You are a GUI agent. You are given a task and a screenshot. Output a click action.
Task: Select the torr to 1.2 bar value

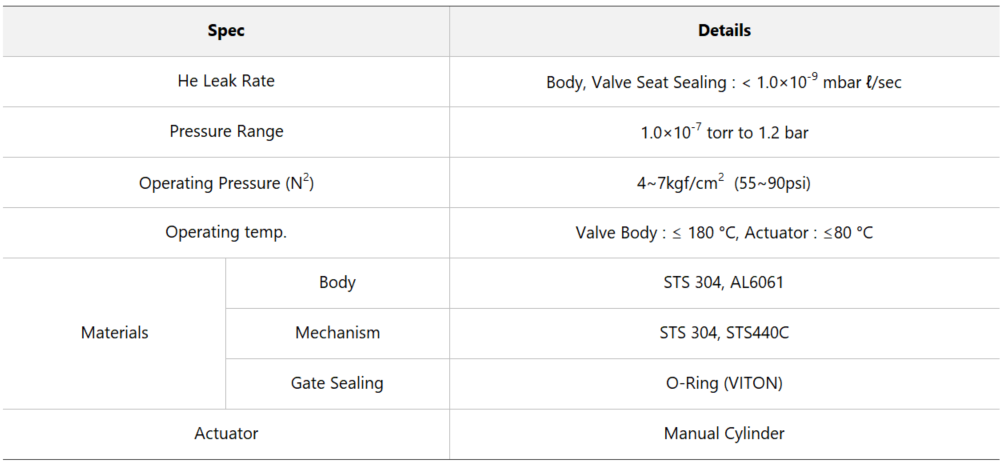(x=724, y=132)
